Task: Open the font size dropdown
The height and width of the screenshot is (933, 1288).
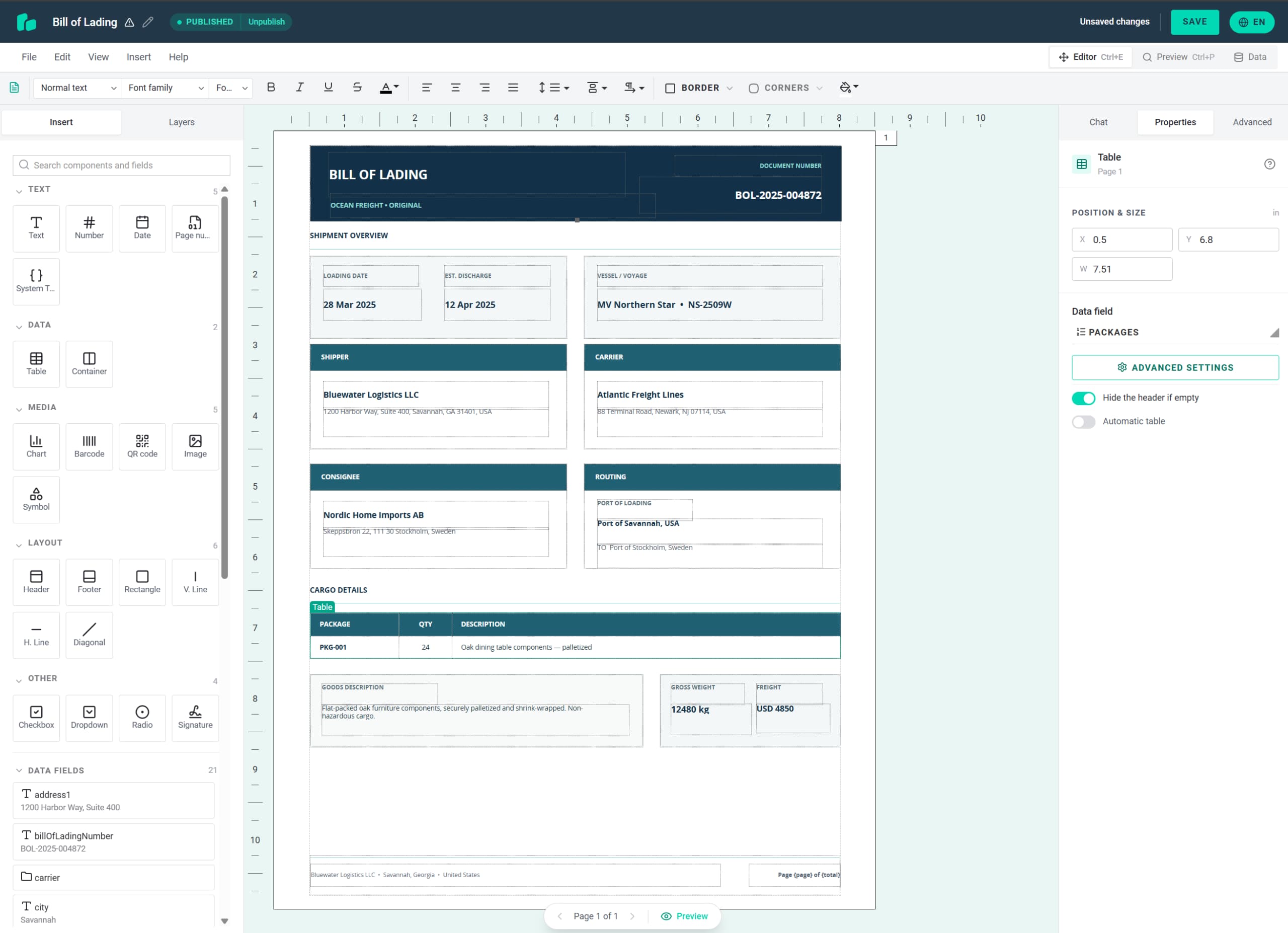Action: 230,88
